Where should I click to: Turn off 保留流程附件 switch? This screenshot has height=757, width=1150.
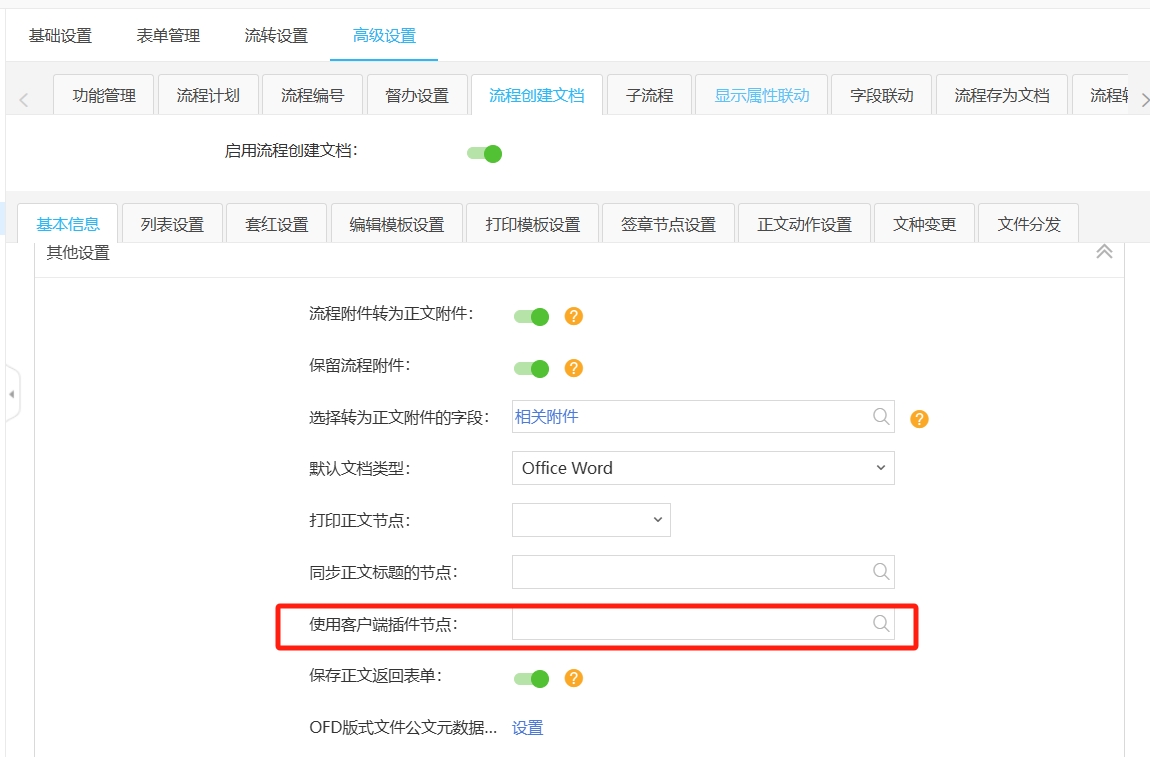(532, 368)
